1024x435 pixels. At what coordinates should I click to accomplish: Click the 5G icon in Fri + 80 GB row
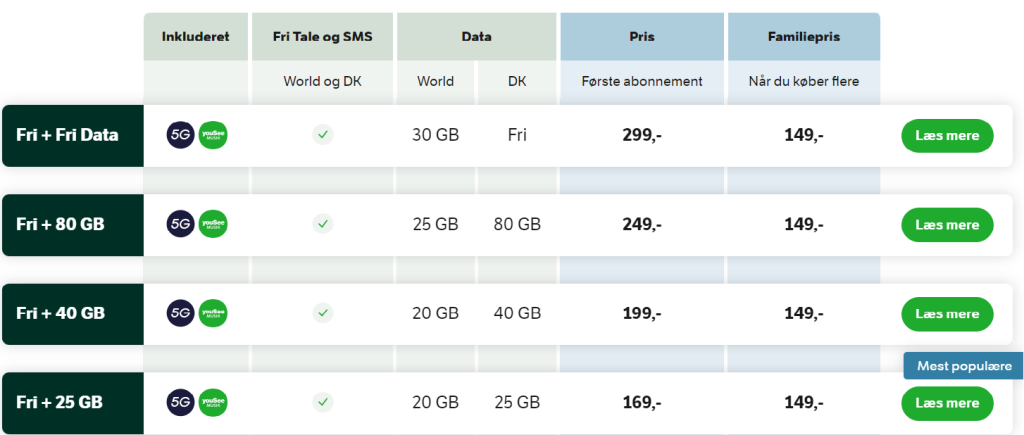(181, 224)
